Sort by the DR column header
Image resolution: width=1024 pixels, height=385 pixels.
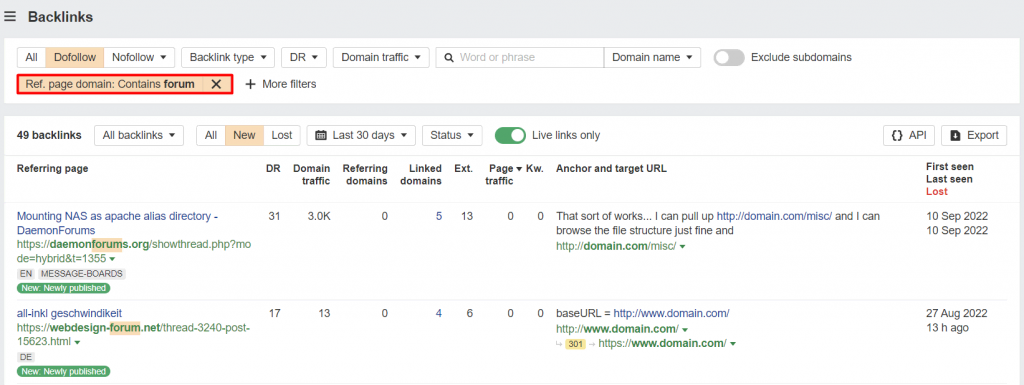(x=273, y=168)
